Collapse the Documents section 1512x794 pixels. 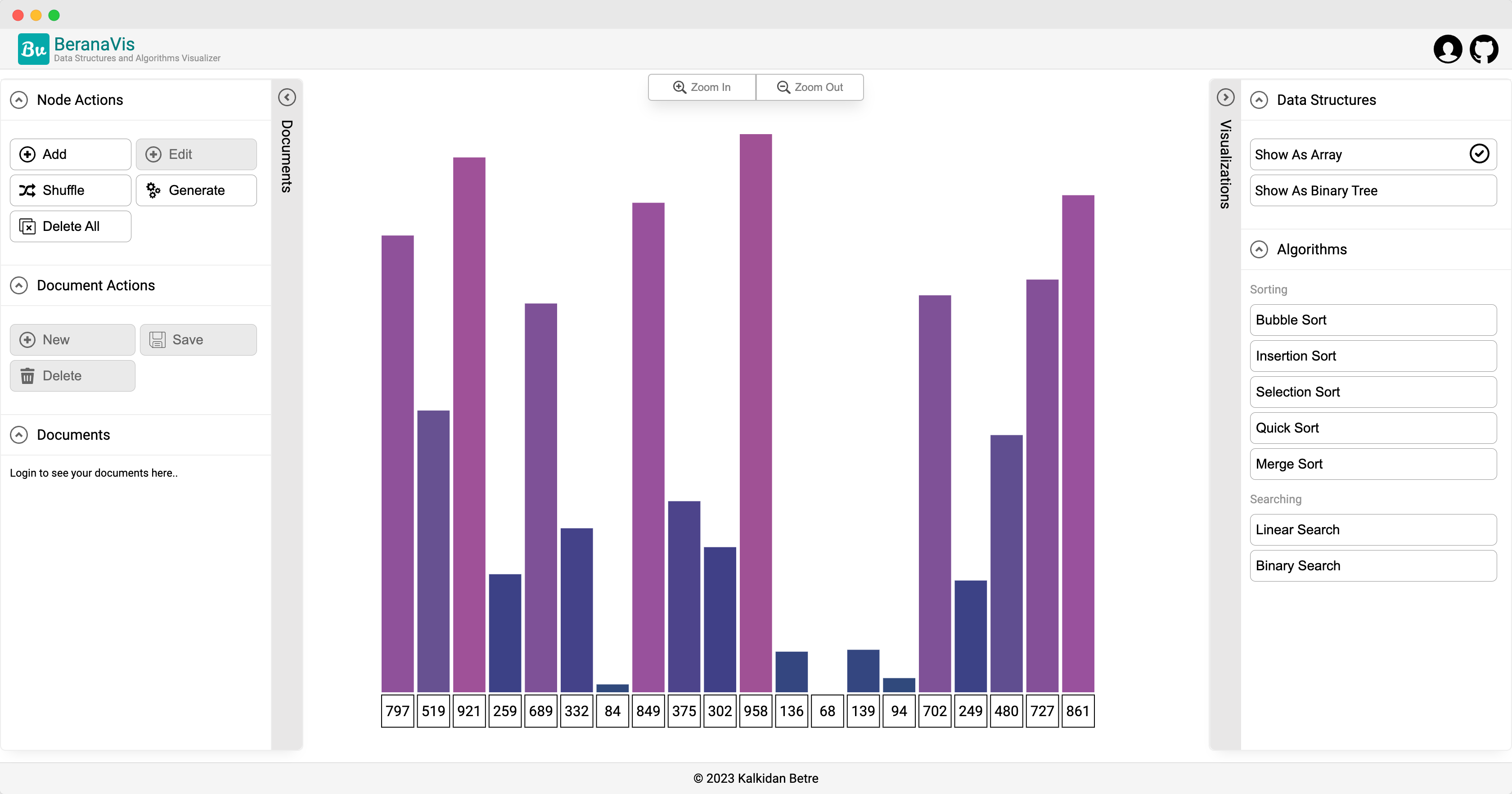(x=19, y=435)
